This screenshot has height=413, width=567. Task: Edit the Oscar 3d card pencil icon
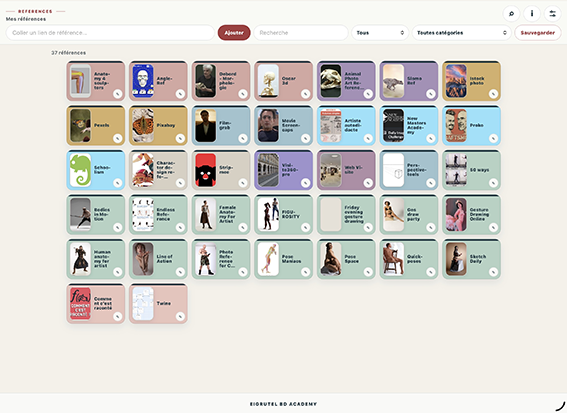point(306,94)
